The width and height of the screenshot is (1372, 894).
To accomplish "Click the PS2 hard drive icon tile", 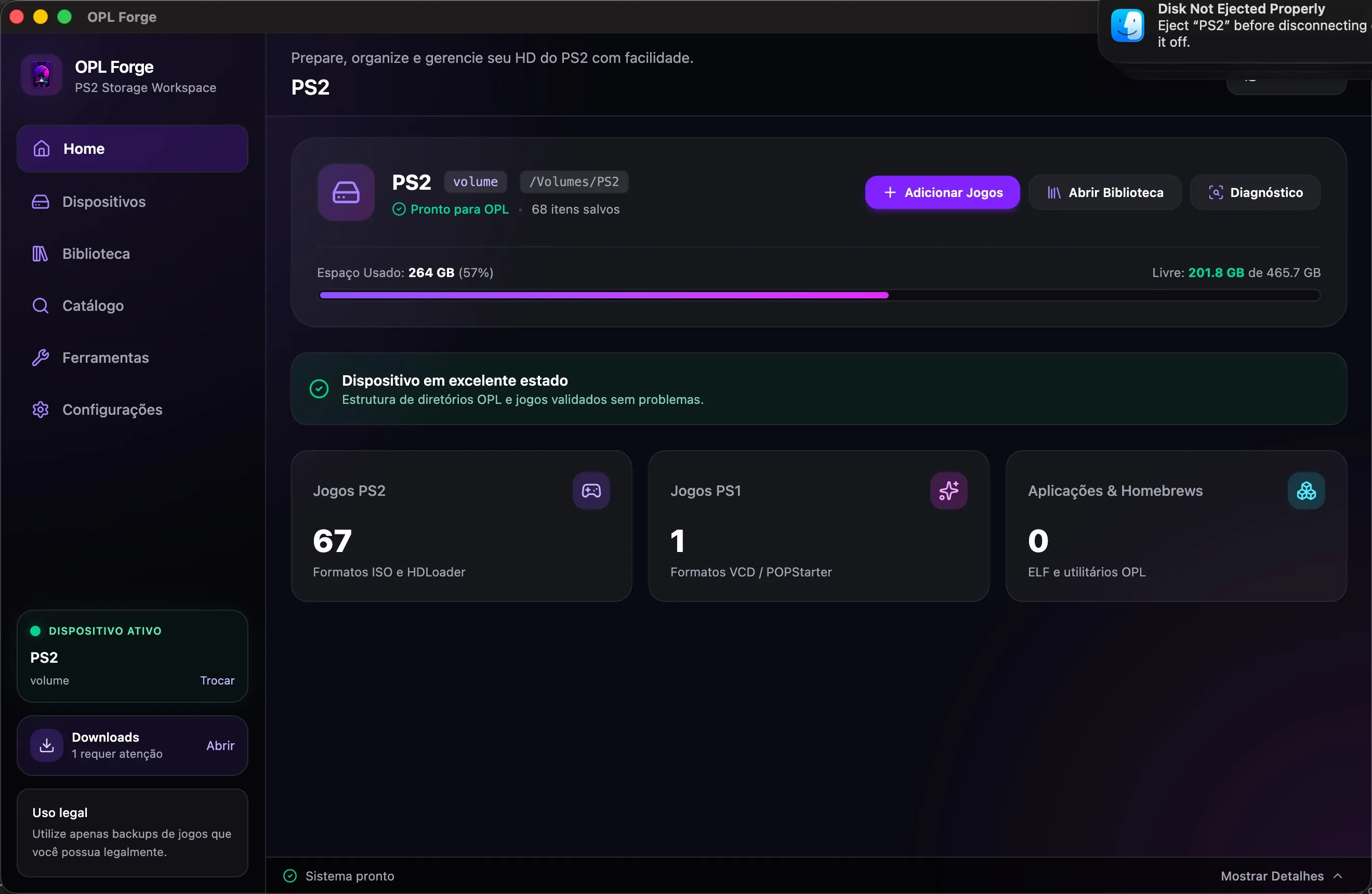I will tap(346, 192).
